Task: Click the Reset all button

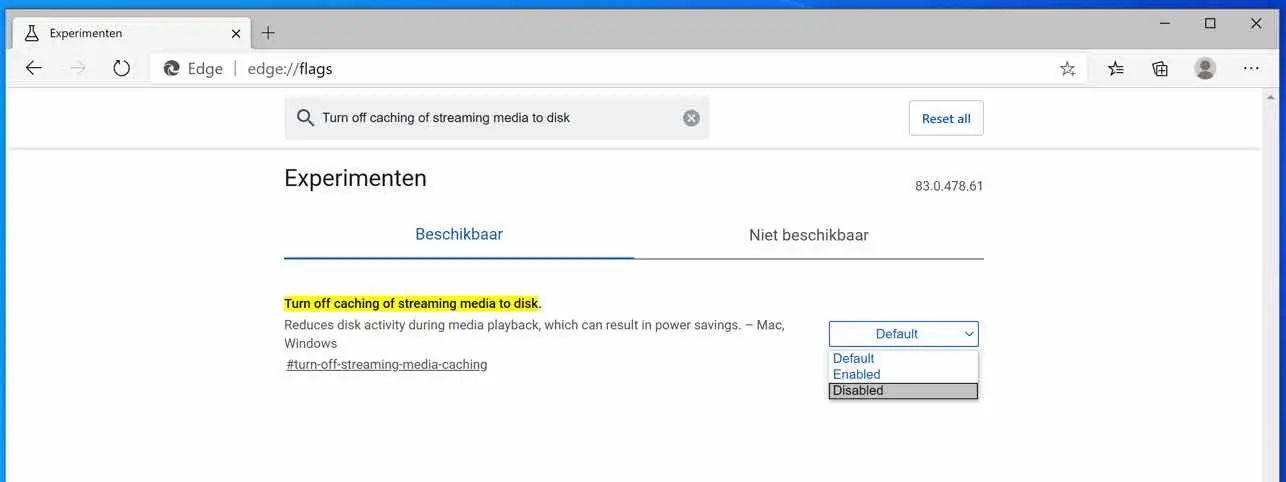Action: pos(946,118)
